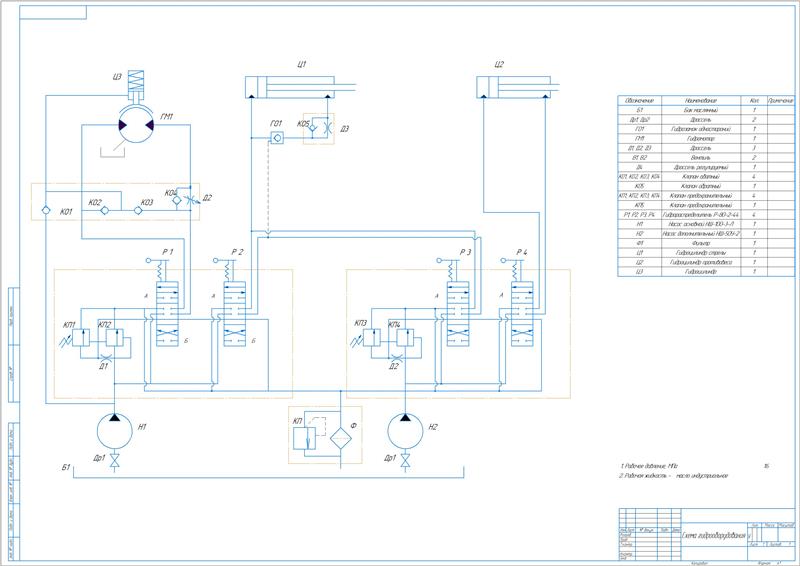Click the 'Р1, Р2, Р3, Р4' designation cell
The width and height of the screenshot is (800, 566).
click(640, 215)
